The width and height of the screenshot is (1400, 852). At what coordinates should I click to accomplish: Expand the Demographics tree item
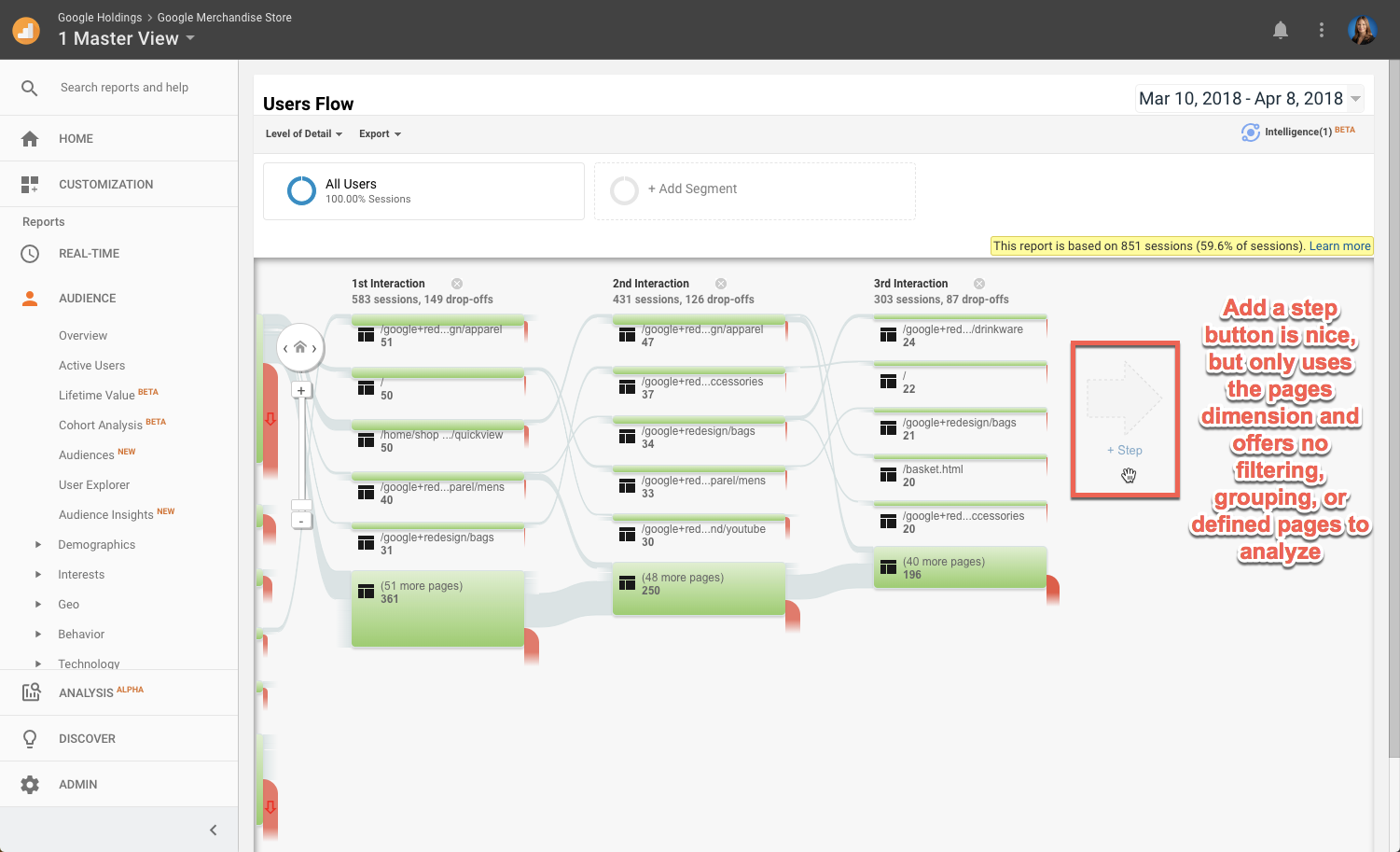click(x=38, y=544)
